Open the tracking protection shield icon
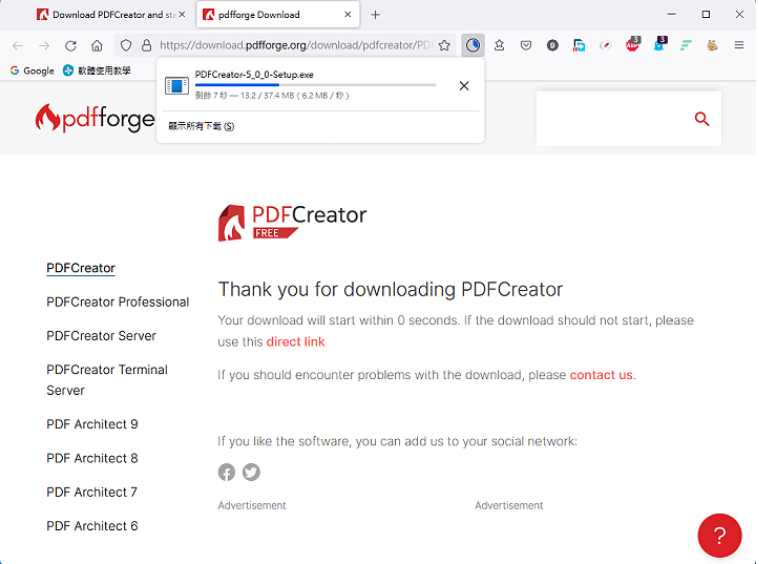Image resolution: width=759 pixels, height=564 pixels. 126,46
